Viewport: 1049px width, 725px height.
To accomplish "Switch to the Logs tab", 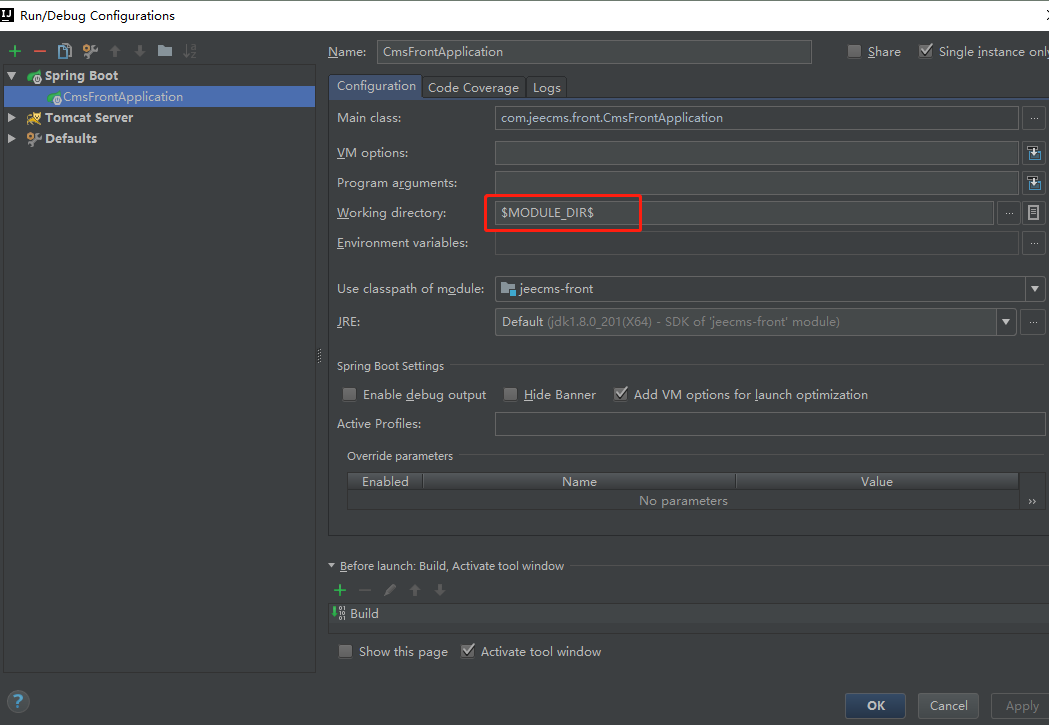I will 546,88.
